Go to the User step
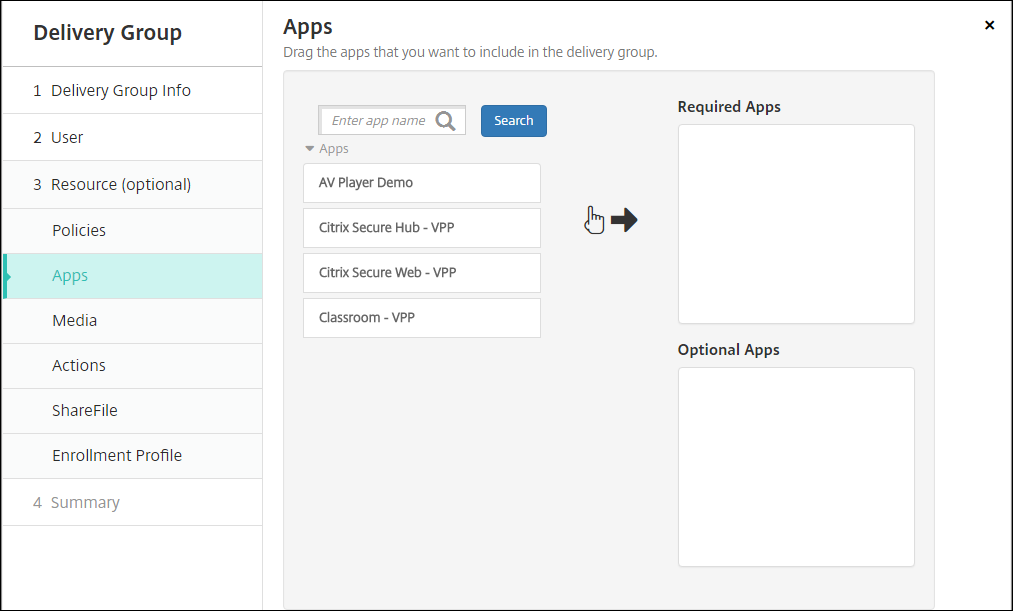The height and width of the screenshot is (611, 1013). click(x=67, y=137)
